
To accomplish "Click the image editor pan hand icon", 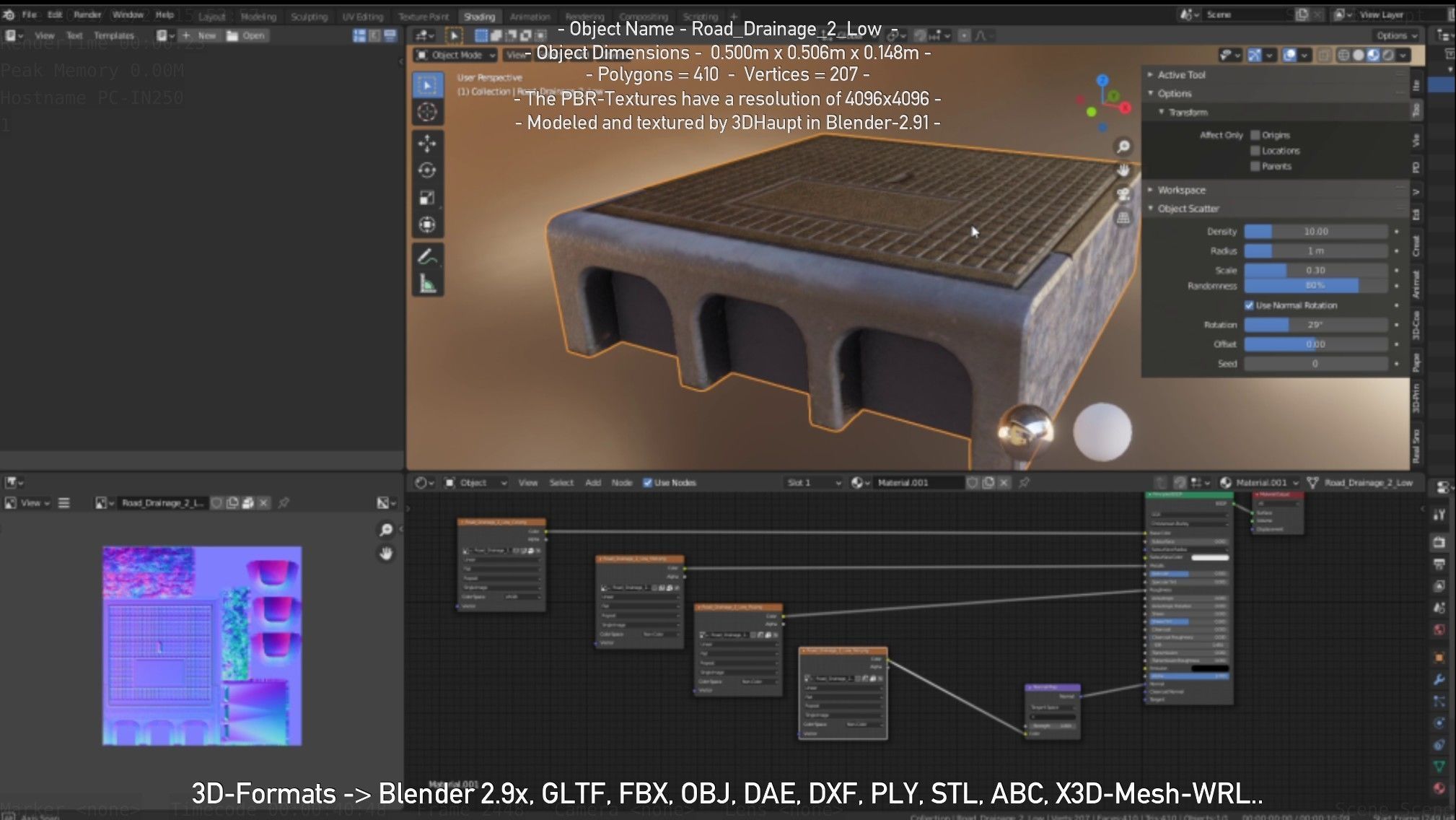I will tap(386, 554).
